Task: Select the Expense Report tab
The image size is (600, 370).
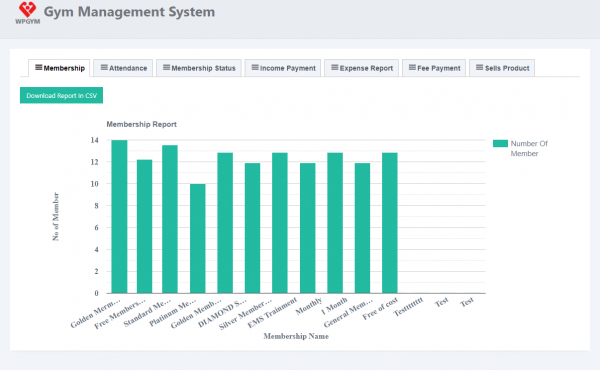Action: pos(362,68)
